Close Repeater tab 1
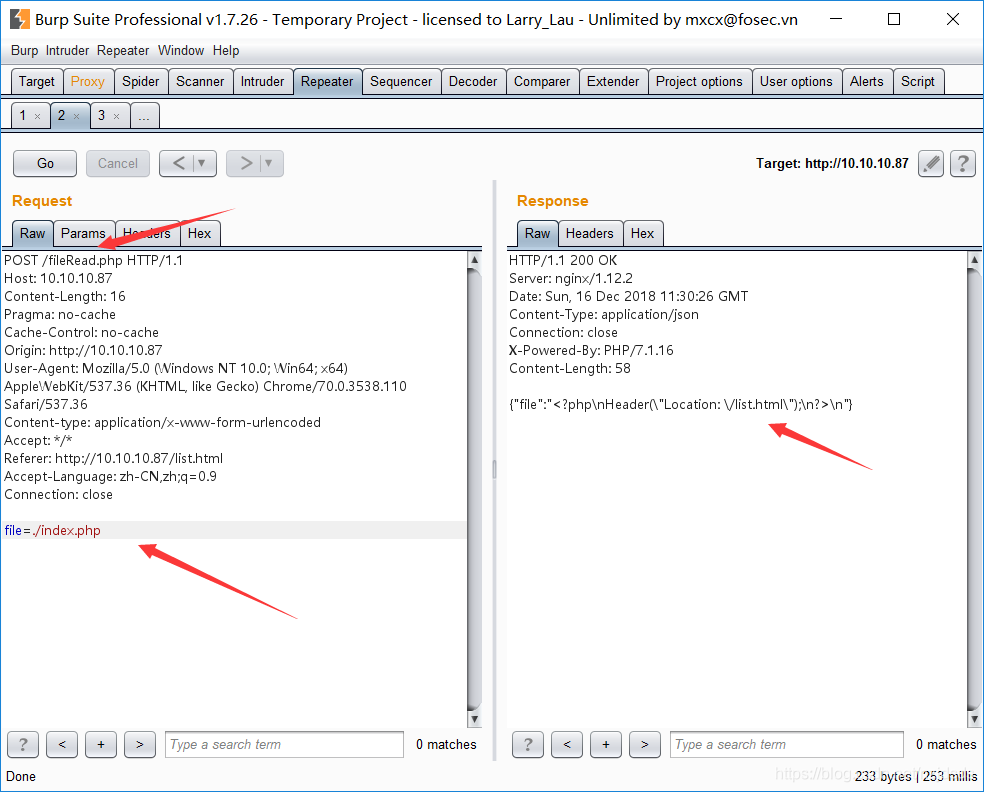Screen dimensions: 984x792 (38, 116)
